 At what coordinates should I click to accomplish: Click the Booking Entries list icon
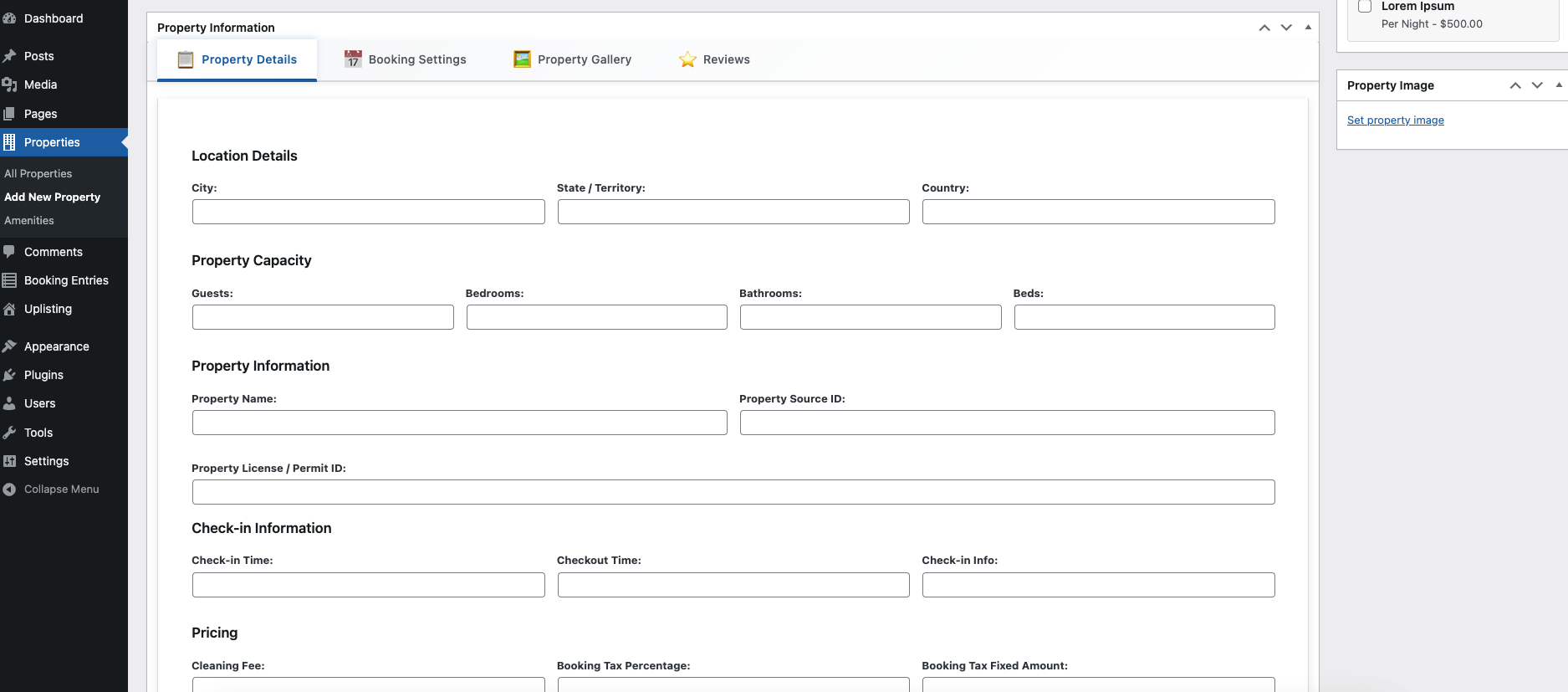(9, 280)
